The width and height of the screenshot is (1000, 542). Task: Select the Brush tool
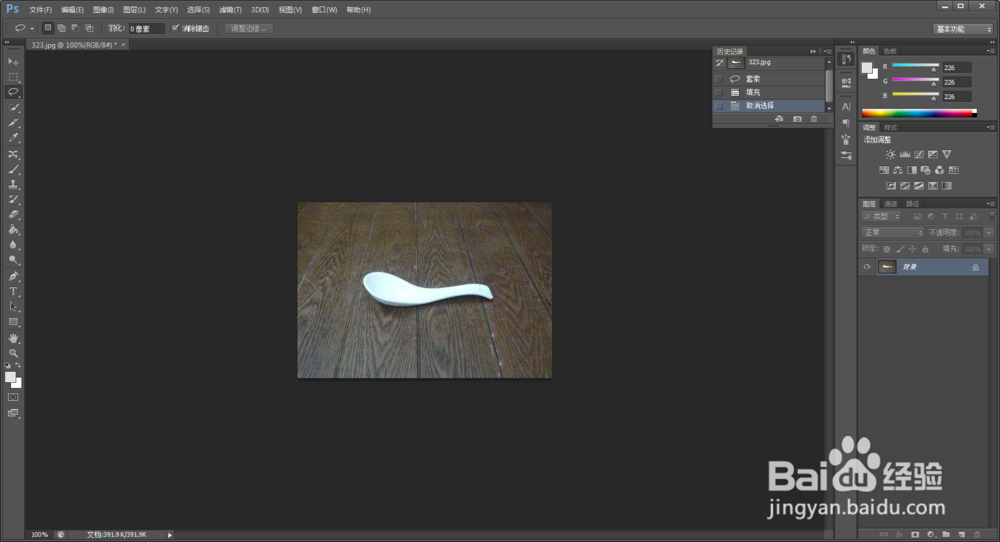pyautogui.click(x=13, y=170)
